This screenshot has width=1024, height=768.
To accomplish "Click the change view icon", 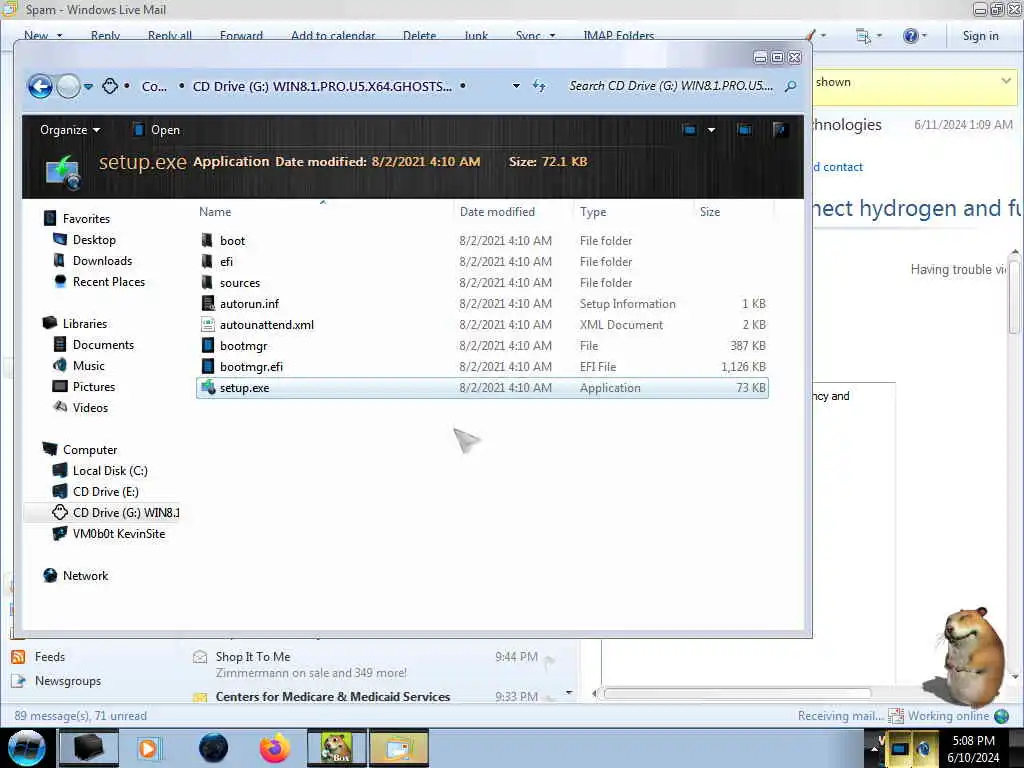I will [x=689, y=130].
